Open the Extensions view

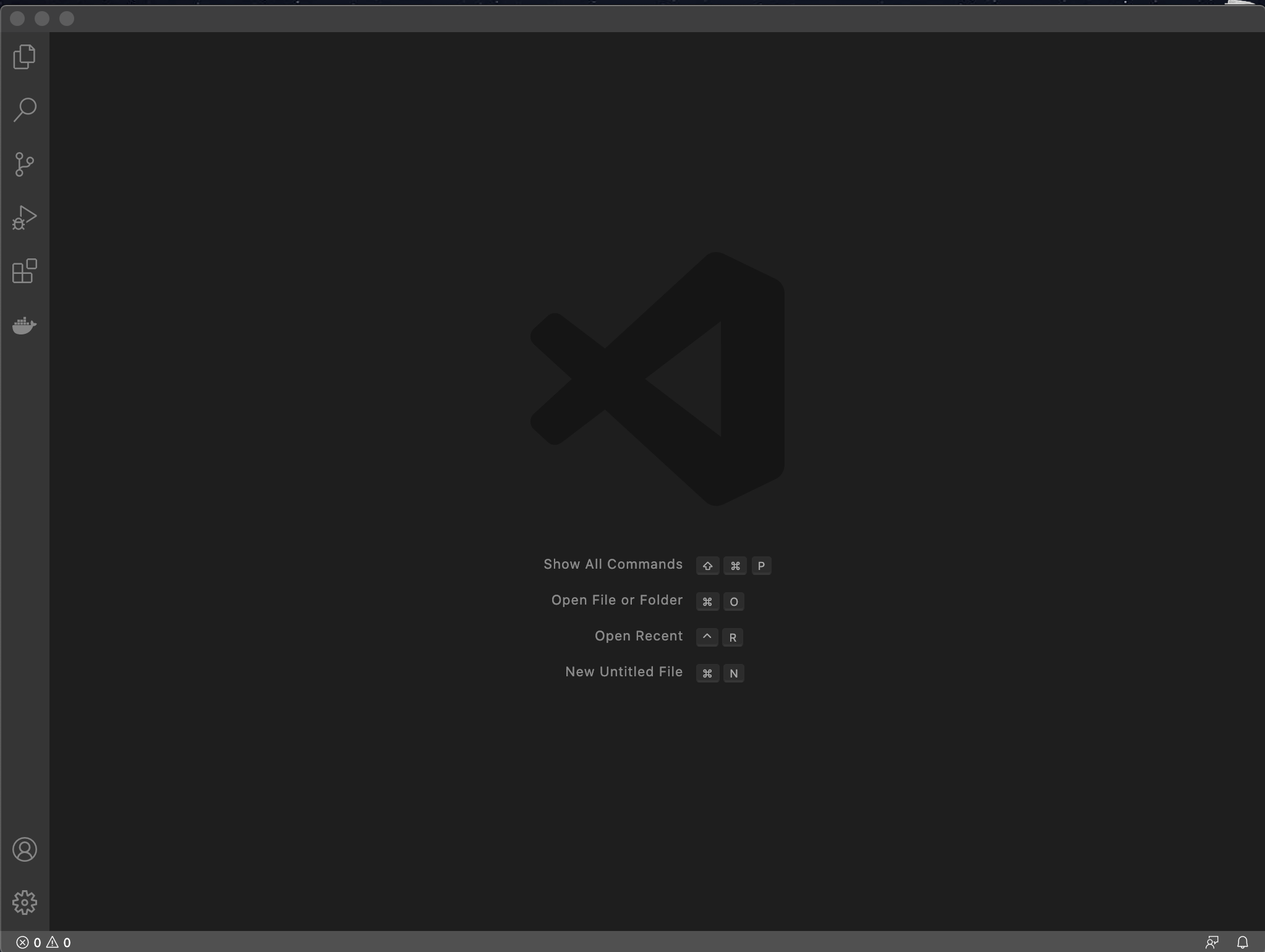coord(25,271)
